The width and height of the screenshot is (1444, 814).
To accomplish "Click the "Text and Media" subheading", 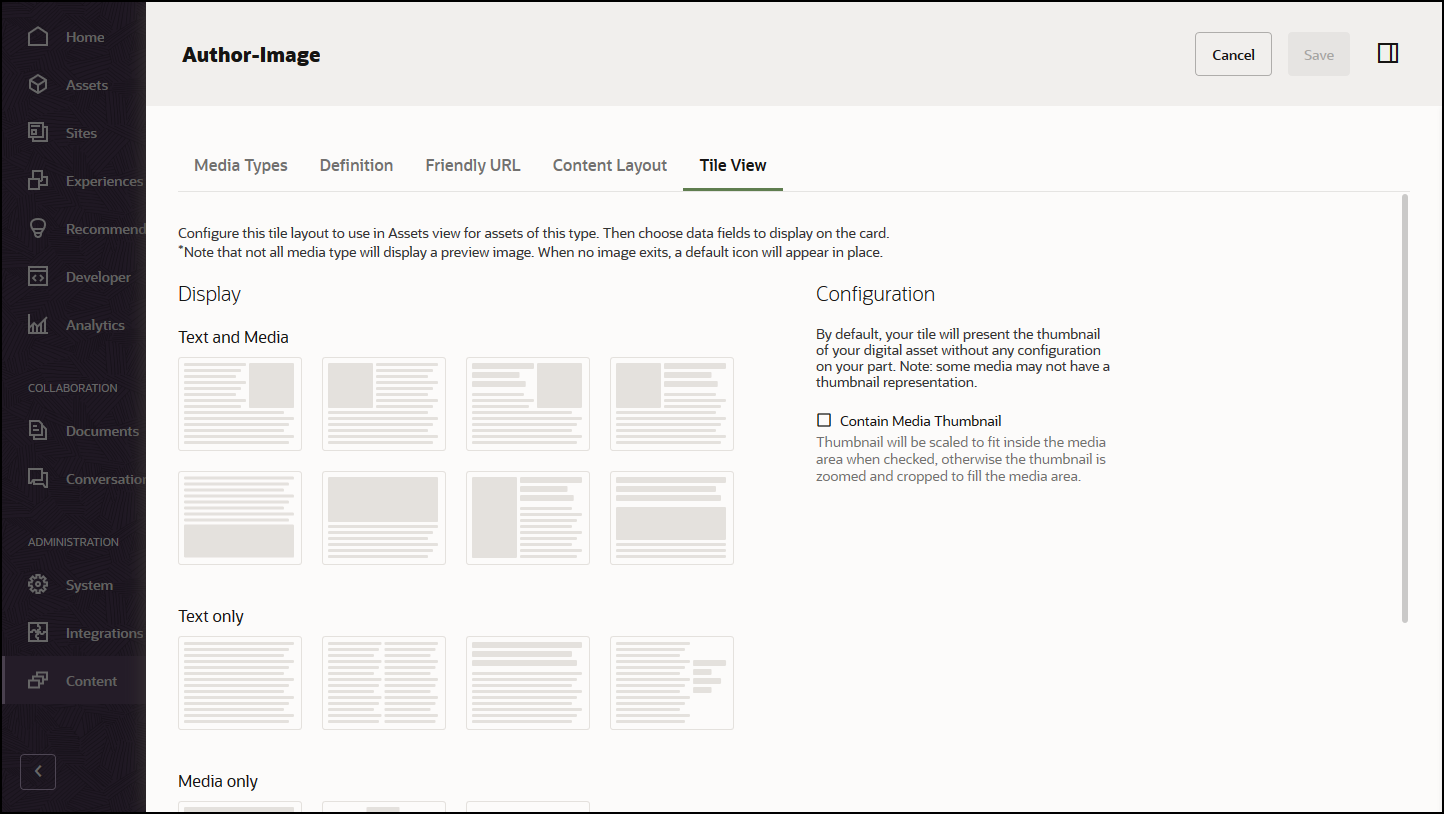I will [233, 338].
